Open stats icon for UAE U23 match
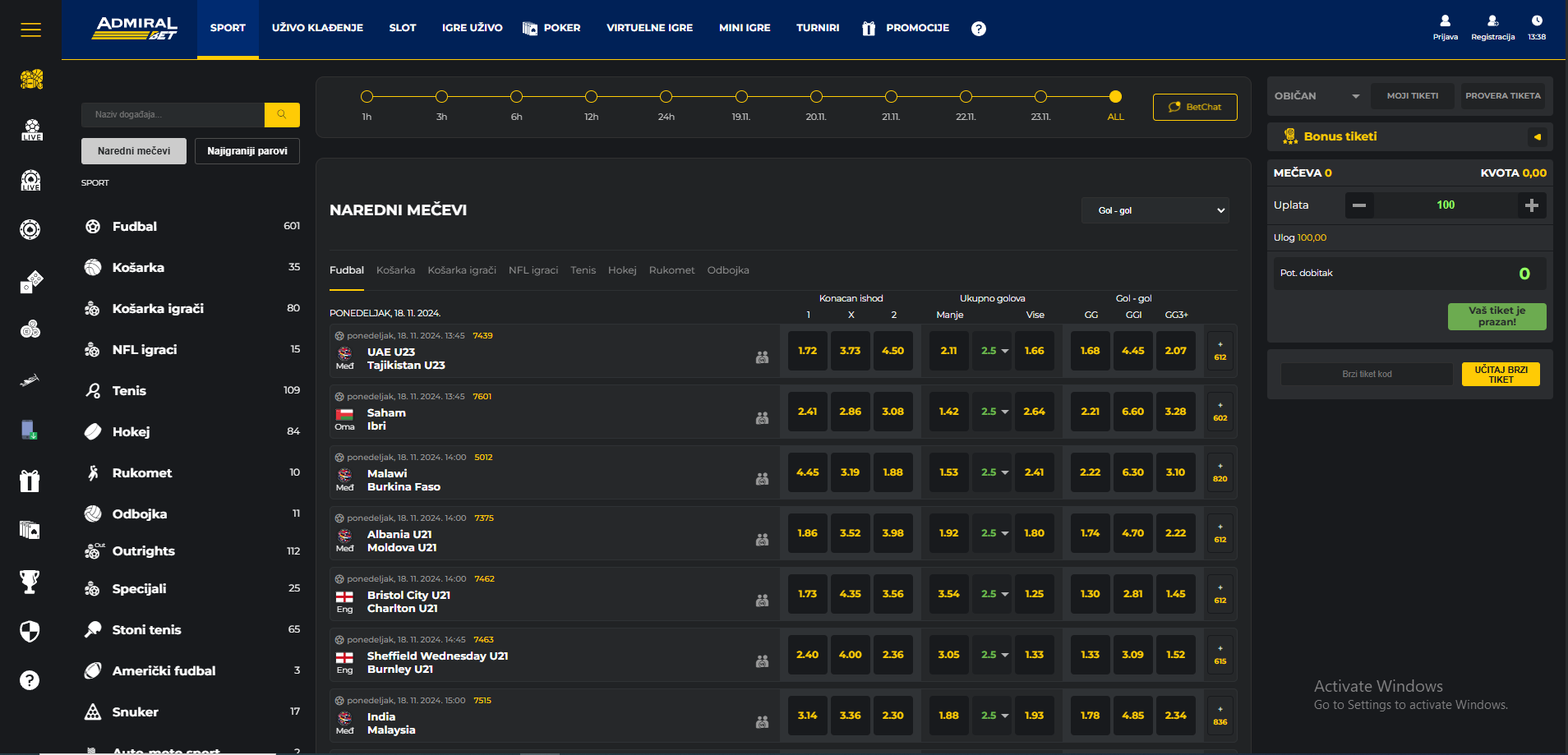1568x755 pixels. (763, 357)
